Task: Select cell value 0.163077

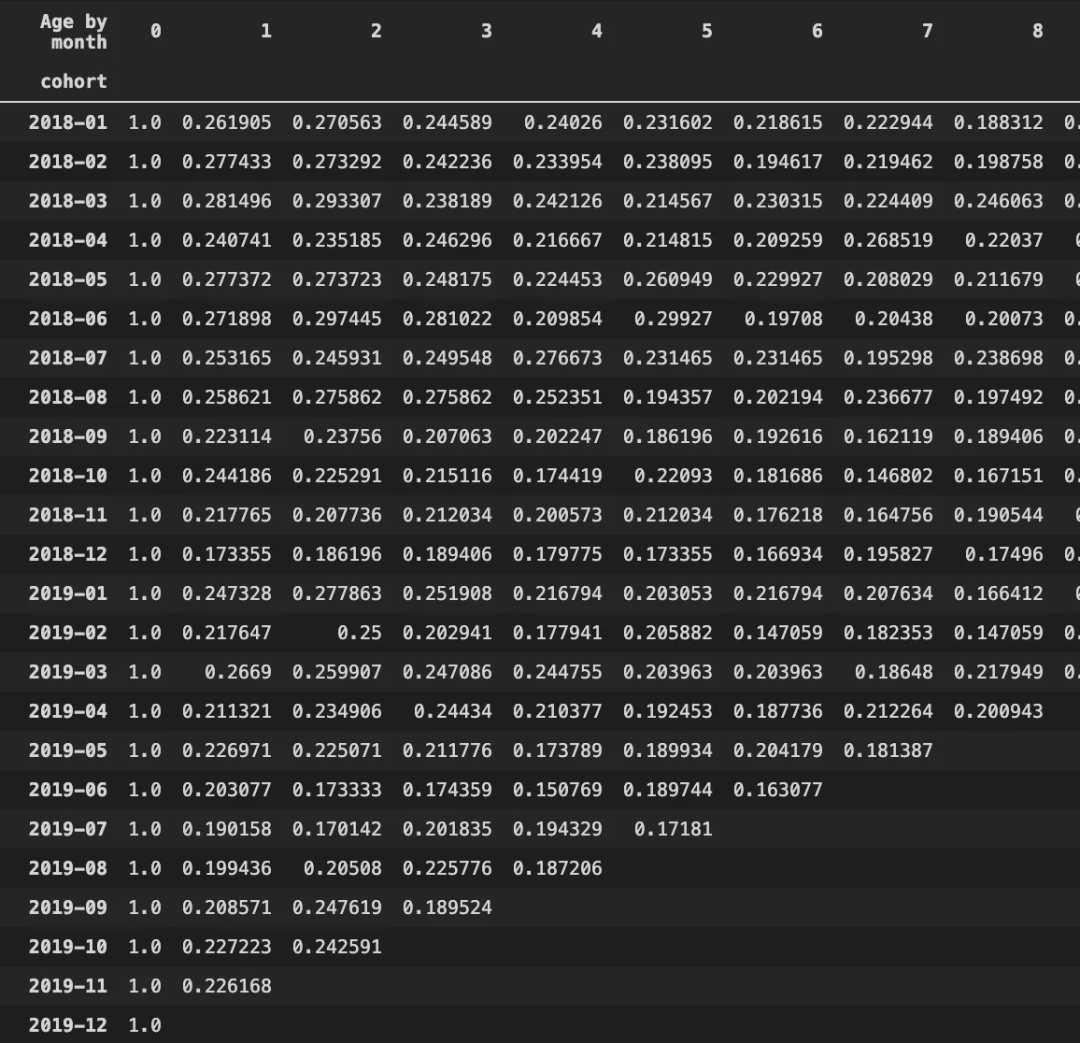Action: (x=778, y=789)
